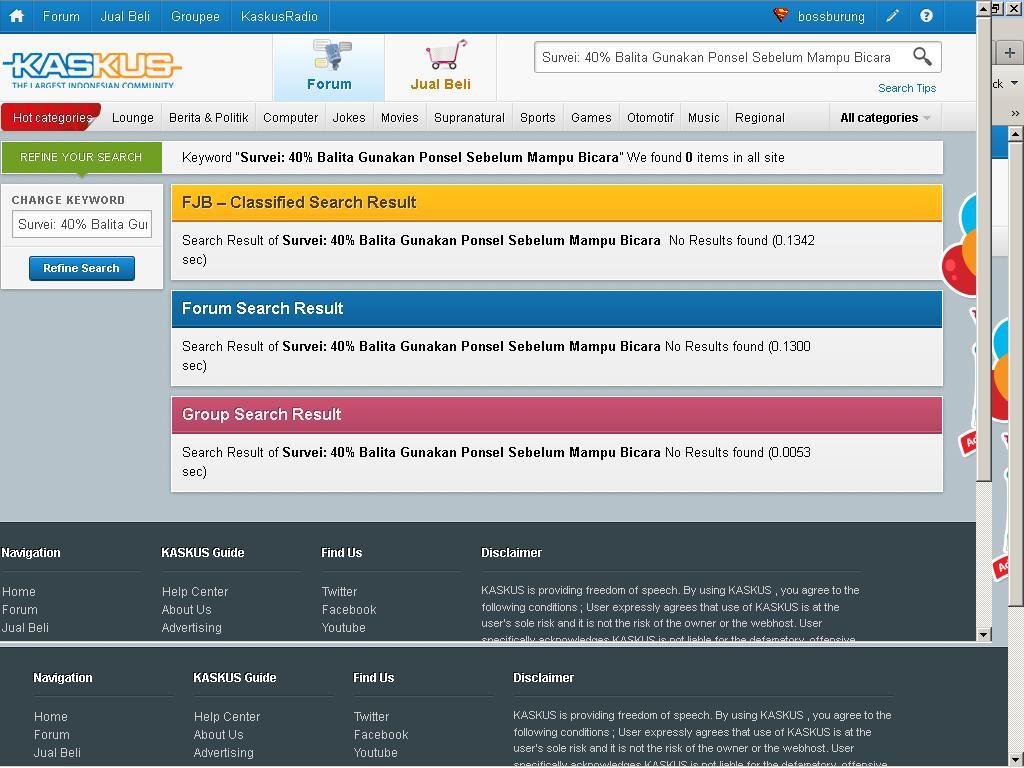Open Groupee in the top bar

click(x=195, y=16)
